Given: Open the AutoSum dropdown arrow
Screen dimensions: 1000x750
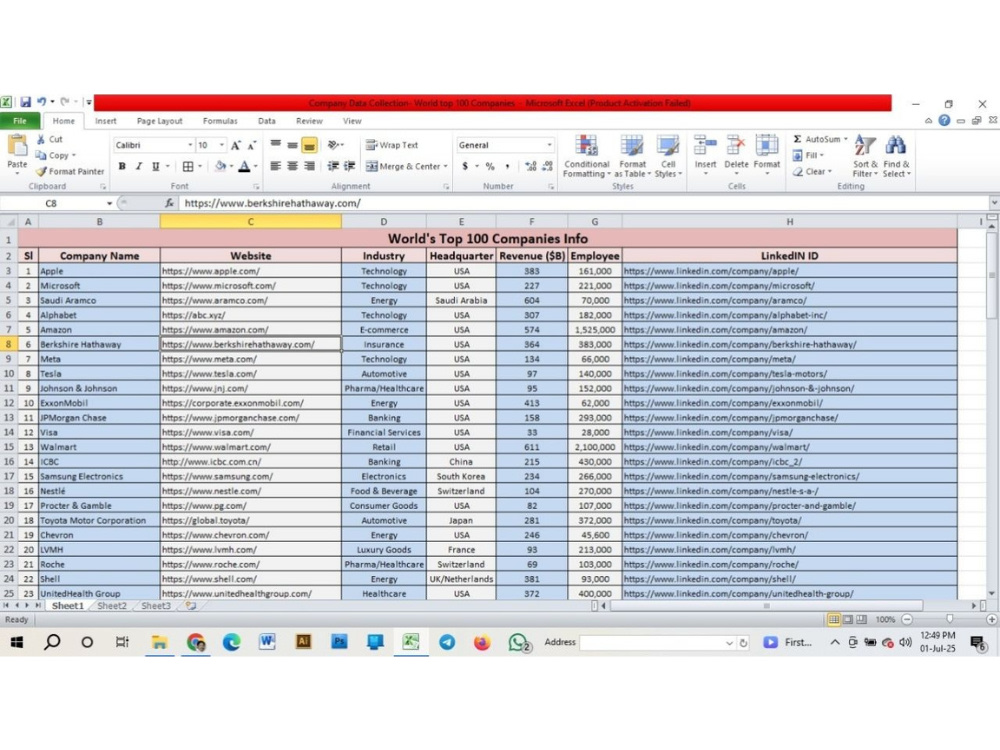Looking at the screenshot, I should (x=846, y=139).
